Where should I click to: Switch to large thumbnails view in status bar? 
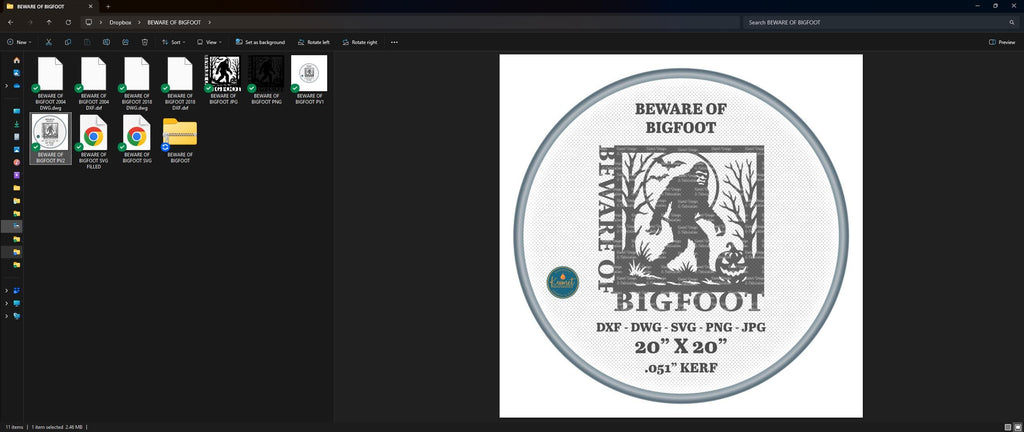[1016, 427]
